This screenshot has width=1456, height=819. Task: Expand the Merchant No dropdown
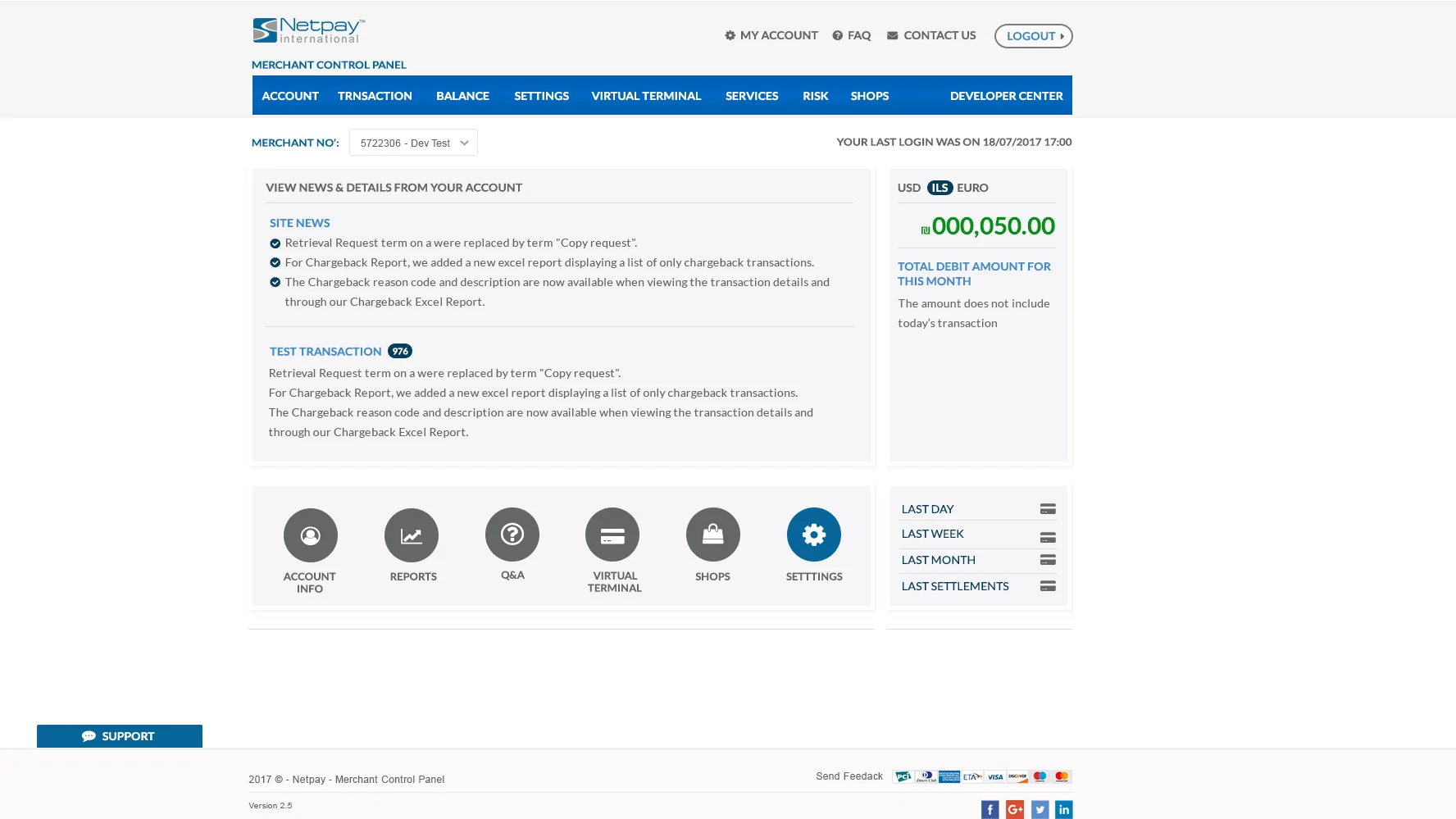click(413, 143)
